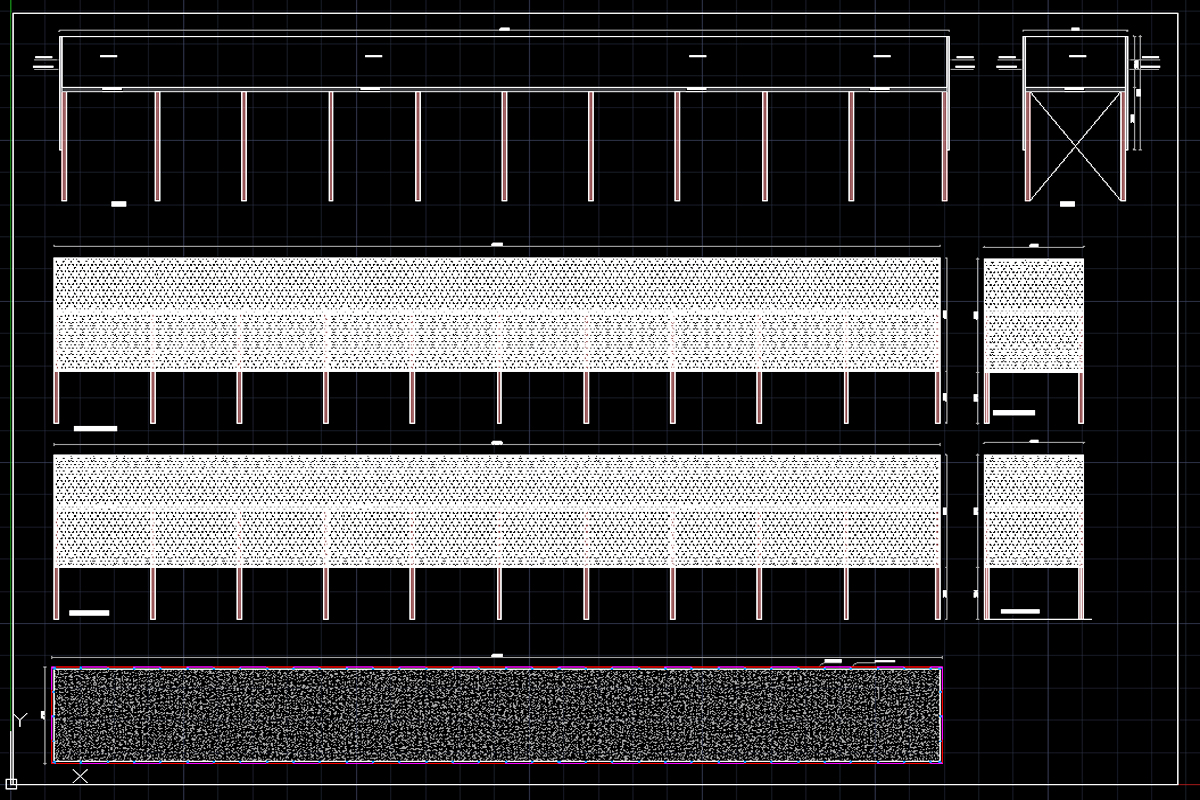The image size is (1200, 800).
Task: Pick the dense hatched plan rectangle at bottom
Action: [x=497, y=715]
